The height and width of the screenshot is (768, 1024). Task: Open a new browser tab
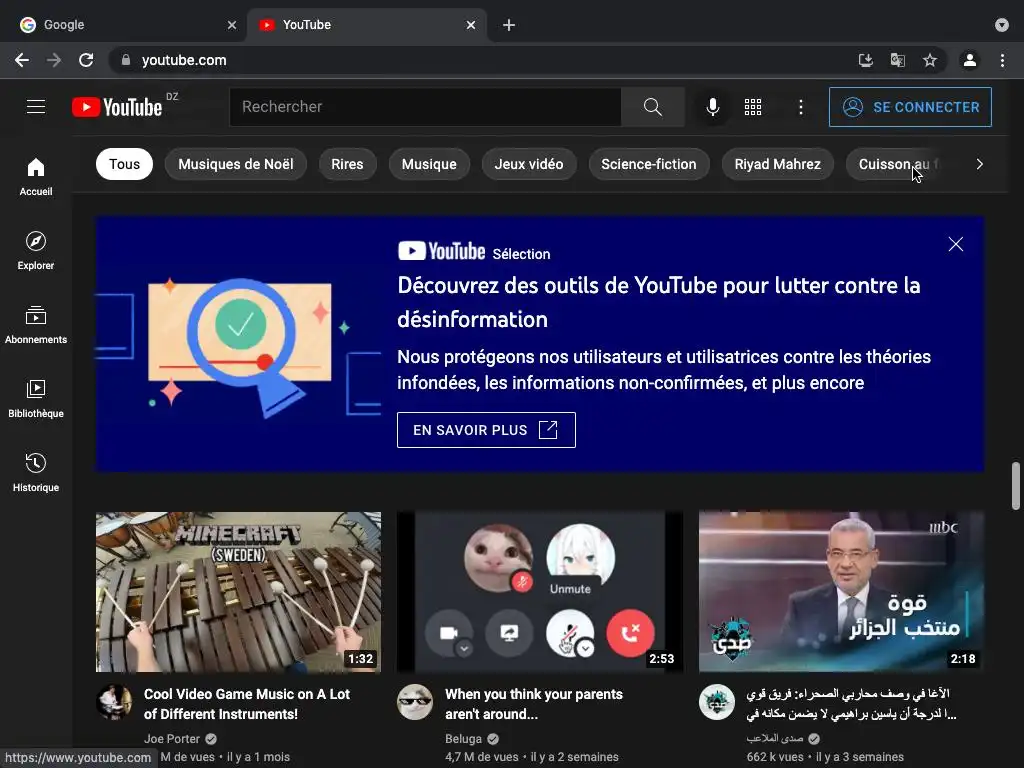click(x=509, y=25)
